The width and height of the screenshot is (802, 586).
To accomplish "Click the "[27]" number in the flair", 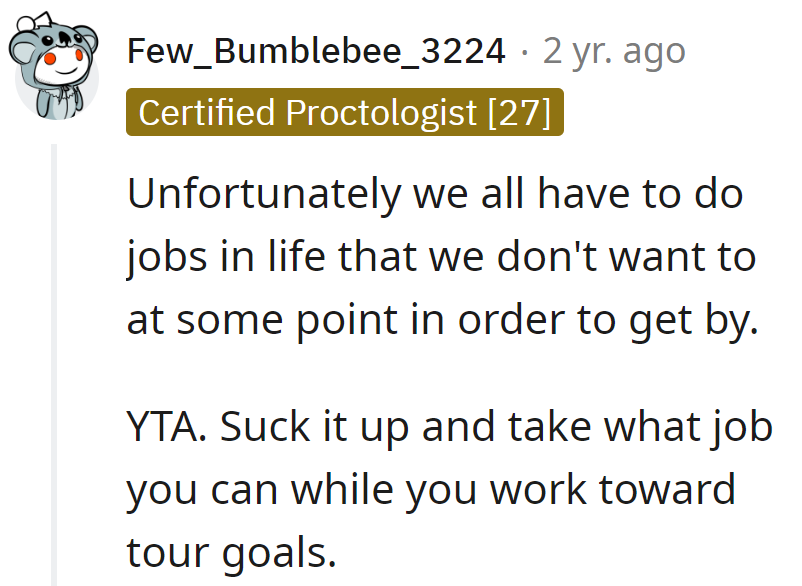I will 519,113.
